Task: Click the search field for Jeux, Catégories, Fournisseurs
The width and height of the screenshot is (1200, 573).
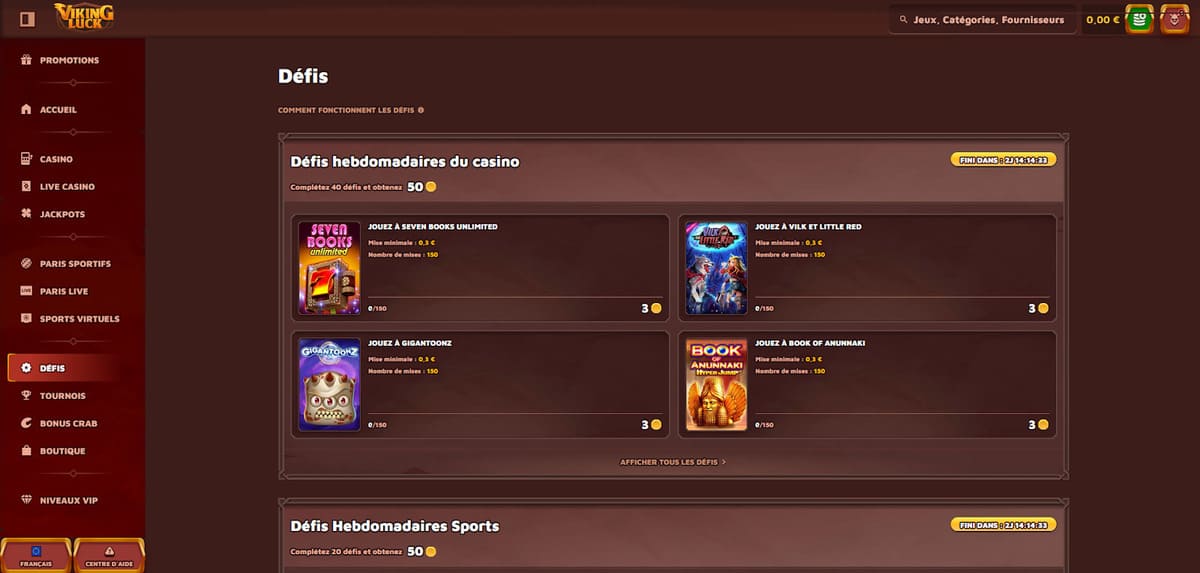Action: (983, 19)
